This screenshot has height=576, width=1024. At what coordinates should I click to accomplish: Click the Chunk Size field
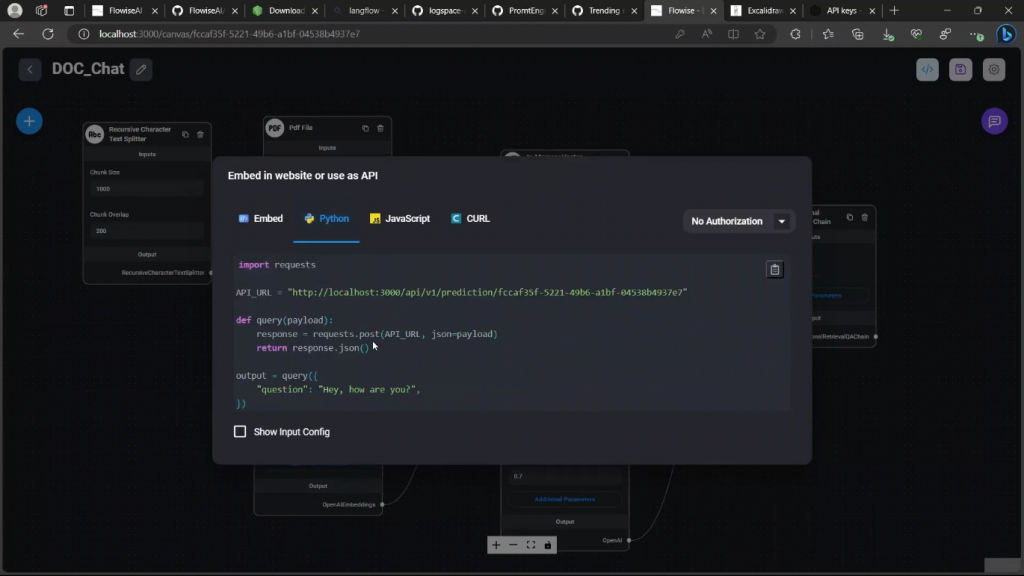[x=147, y=189]
